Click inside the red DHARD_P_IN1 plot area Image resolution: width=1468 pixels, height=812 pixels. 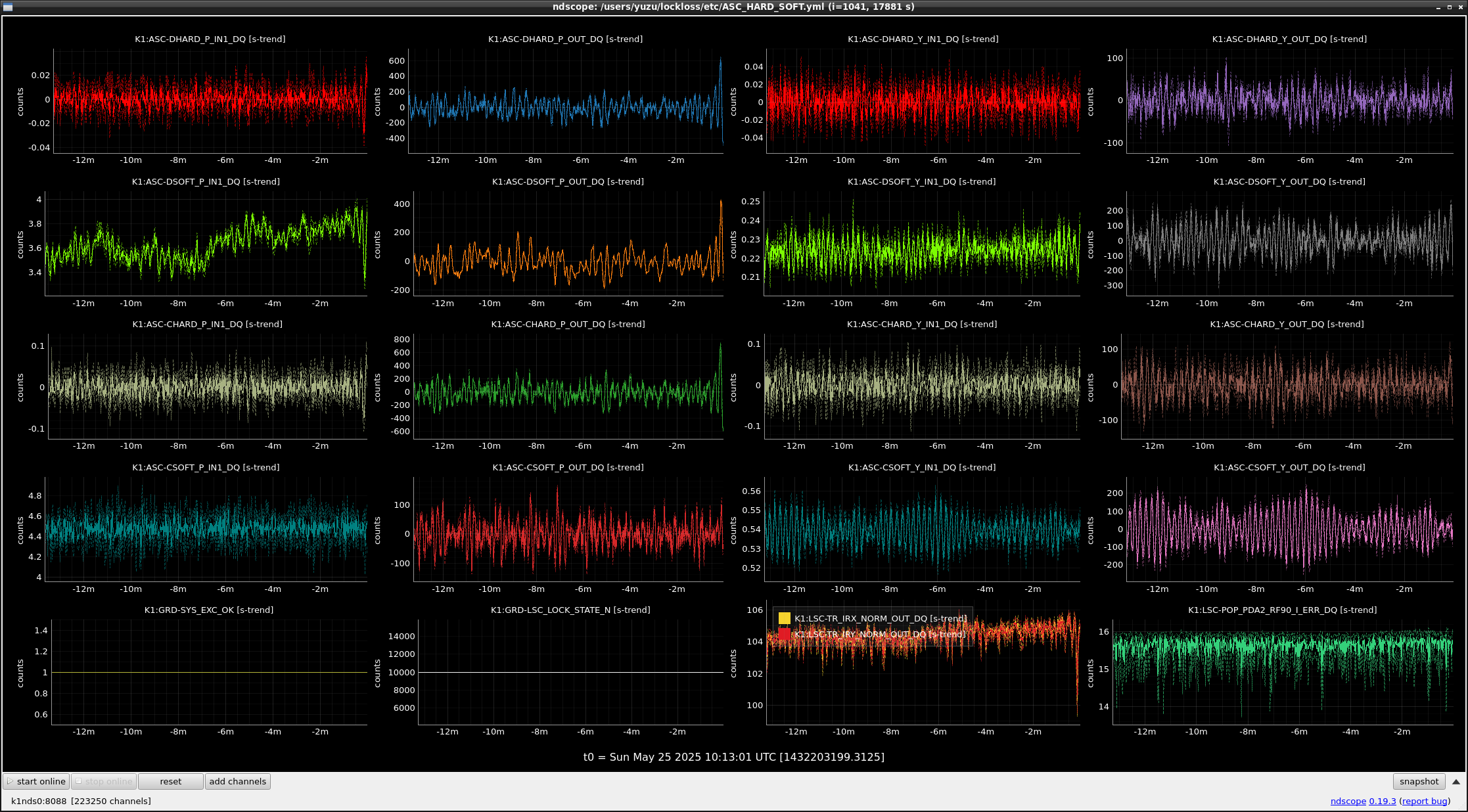coord(210,100)
